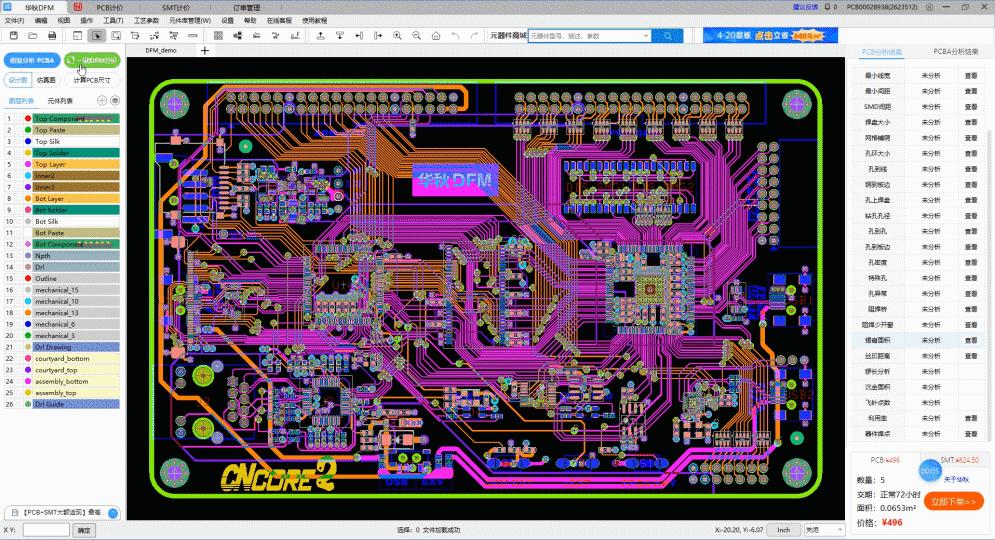
Task: Switch to the PCB计价 tab
Action: click(109, 8)
